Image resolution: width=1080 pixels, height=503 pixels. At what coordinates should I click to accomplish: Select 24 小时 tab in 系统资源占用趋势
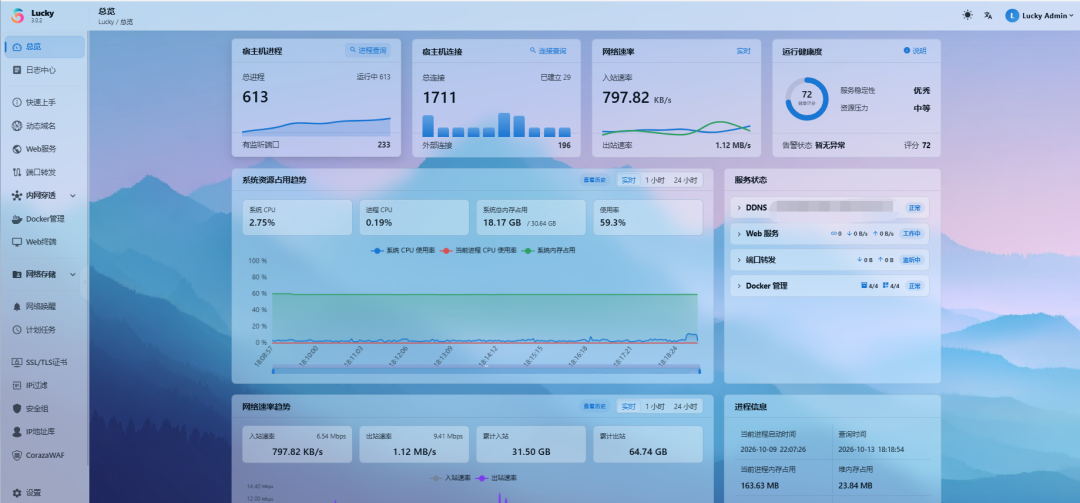685,180
